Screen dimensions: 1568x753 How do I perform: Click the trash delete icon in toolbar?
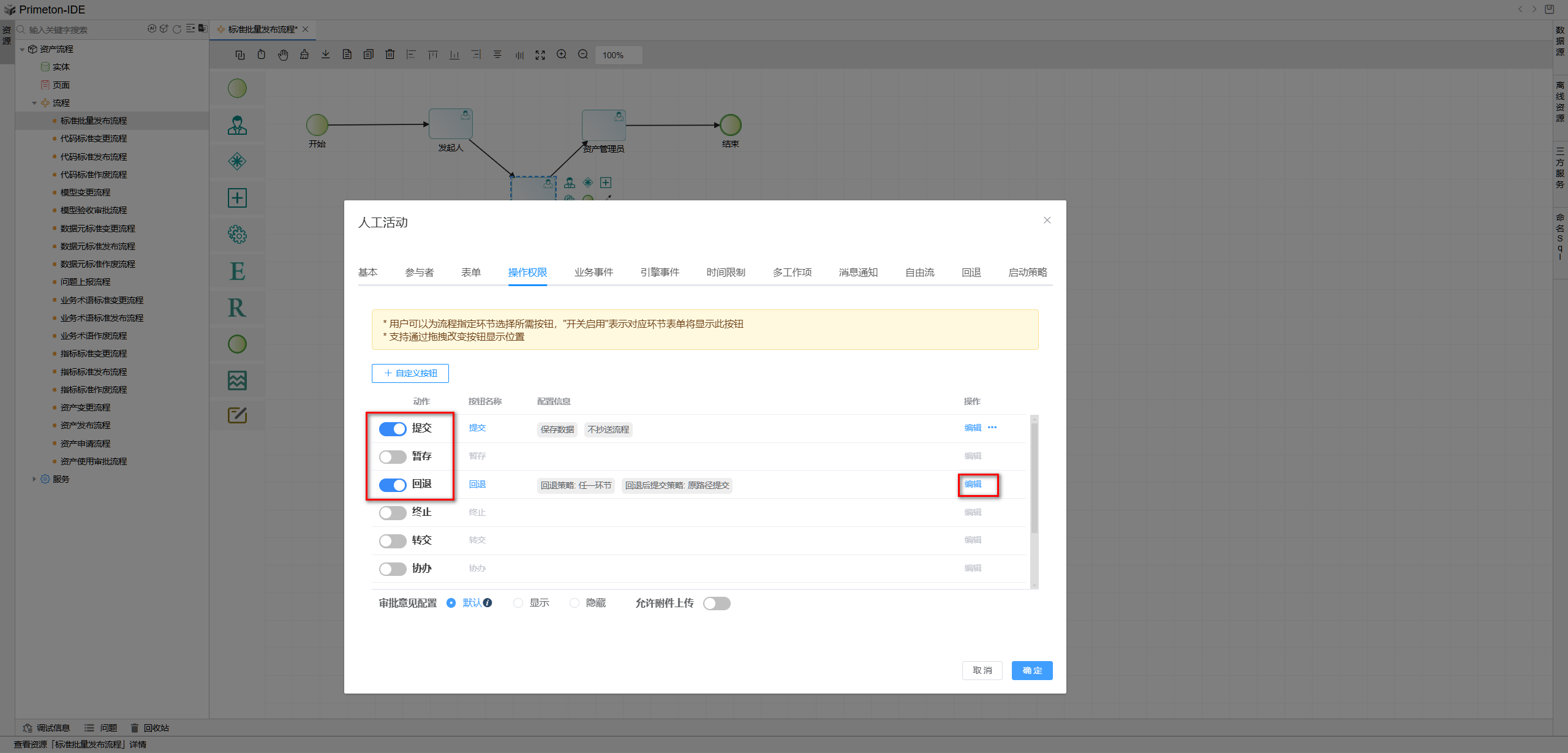coord(390,55)
